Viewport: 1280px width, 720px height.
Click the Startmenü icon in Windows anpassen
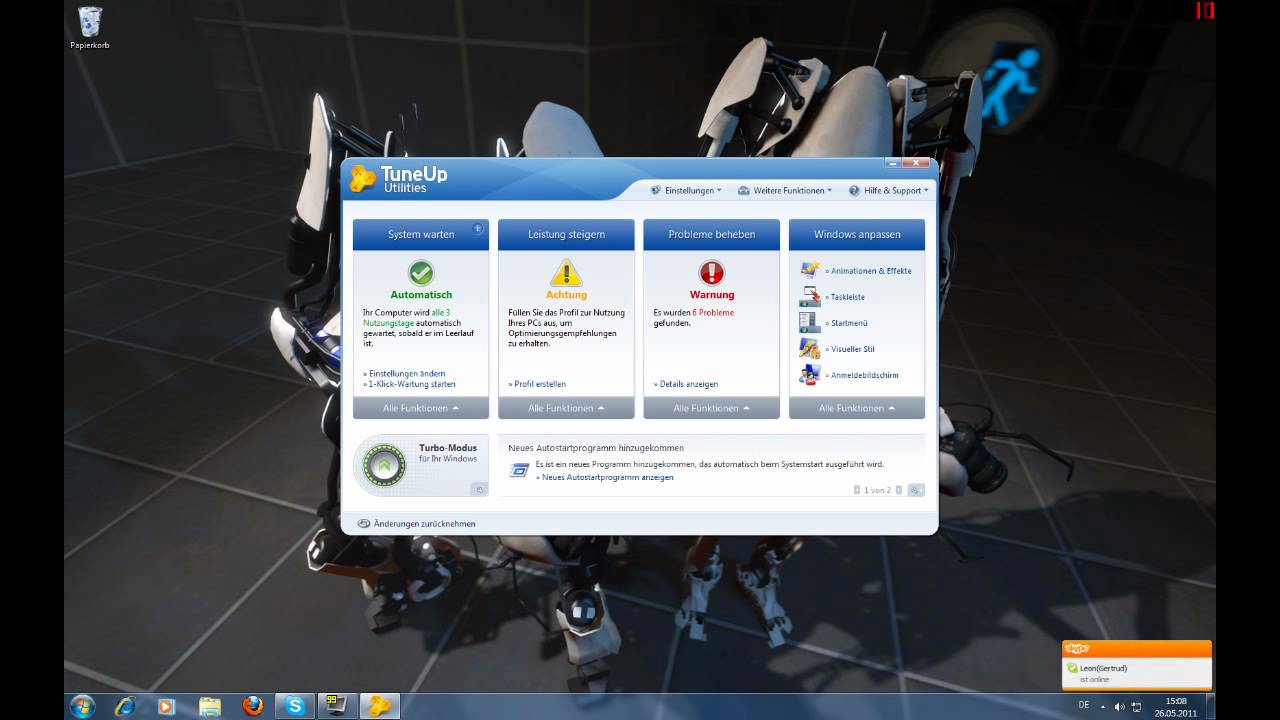809,322
